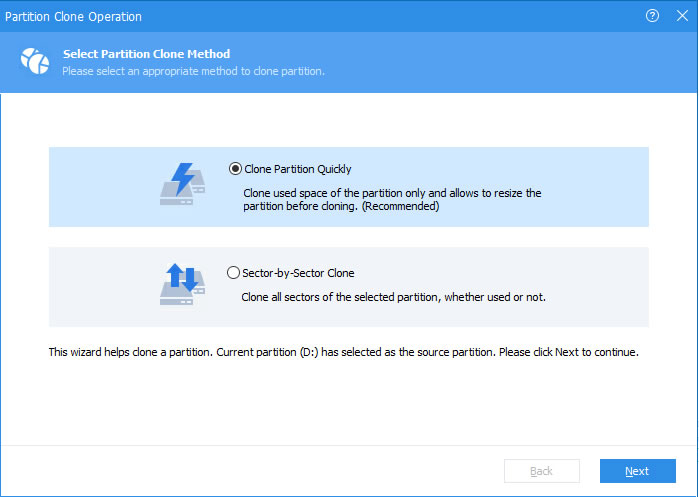Click the 'Select Partition Clone Method' heading

147,54
